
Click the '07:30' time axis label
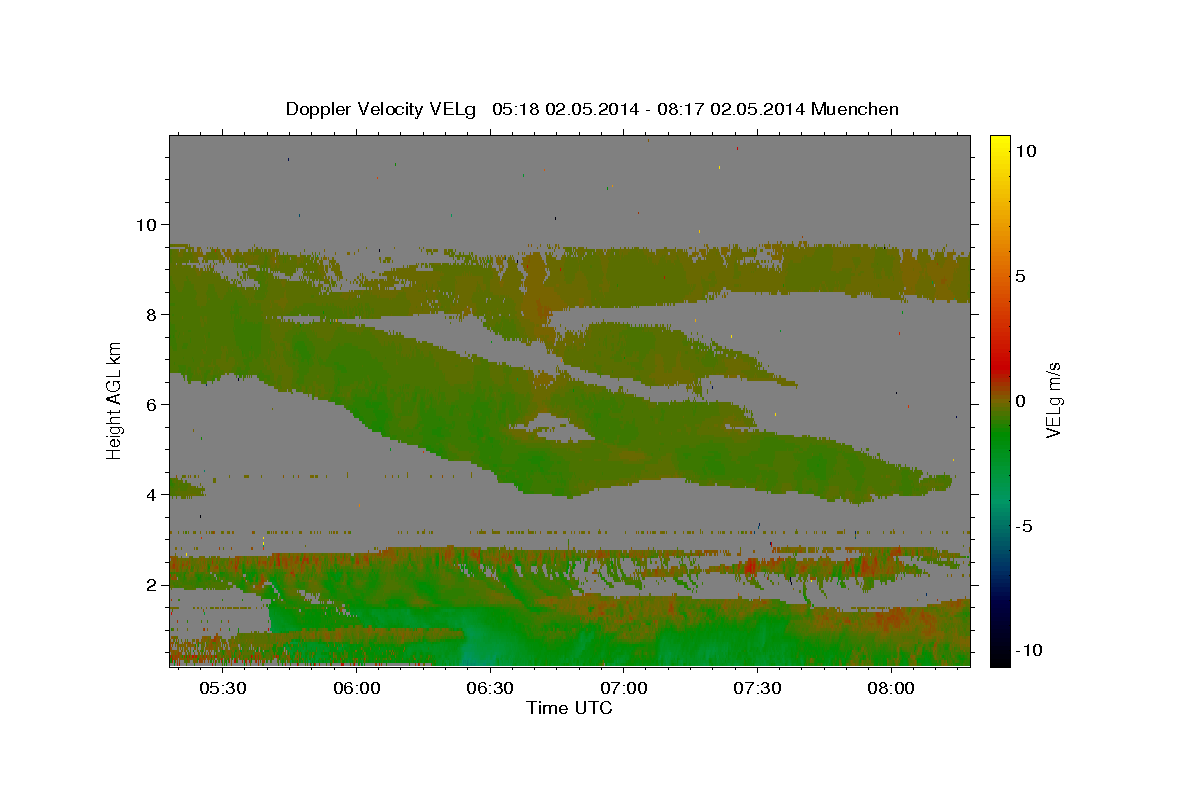click(x=757, y=689)
